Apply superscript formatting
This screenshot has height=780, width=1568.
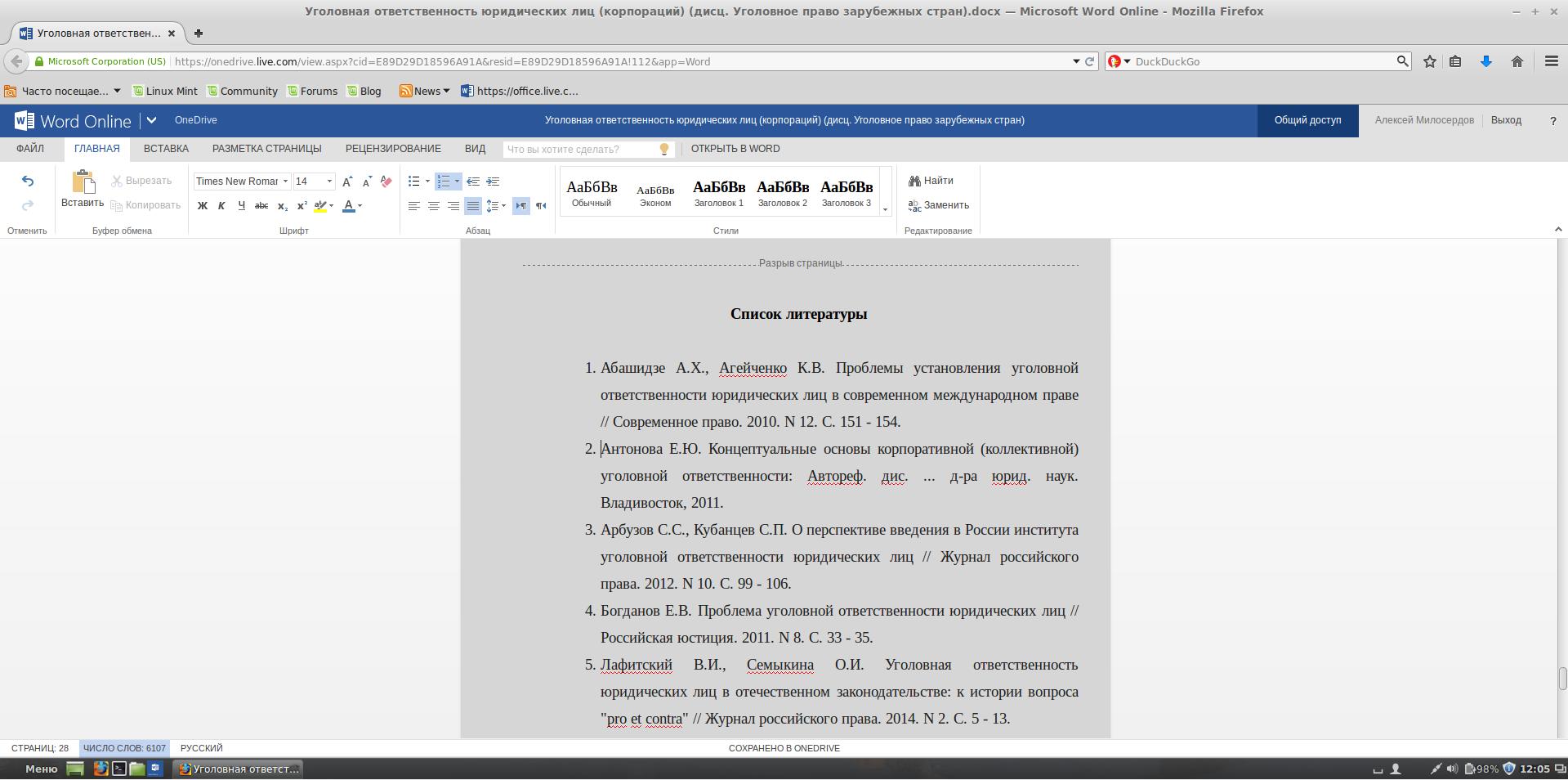(x=302, y=206)
